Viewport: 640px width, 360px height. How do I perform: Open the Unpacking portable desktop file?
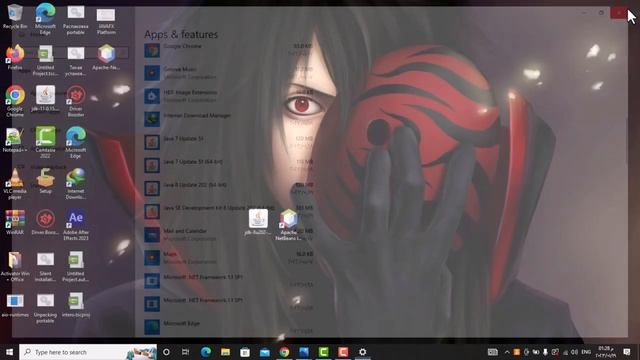pos(45,308)
